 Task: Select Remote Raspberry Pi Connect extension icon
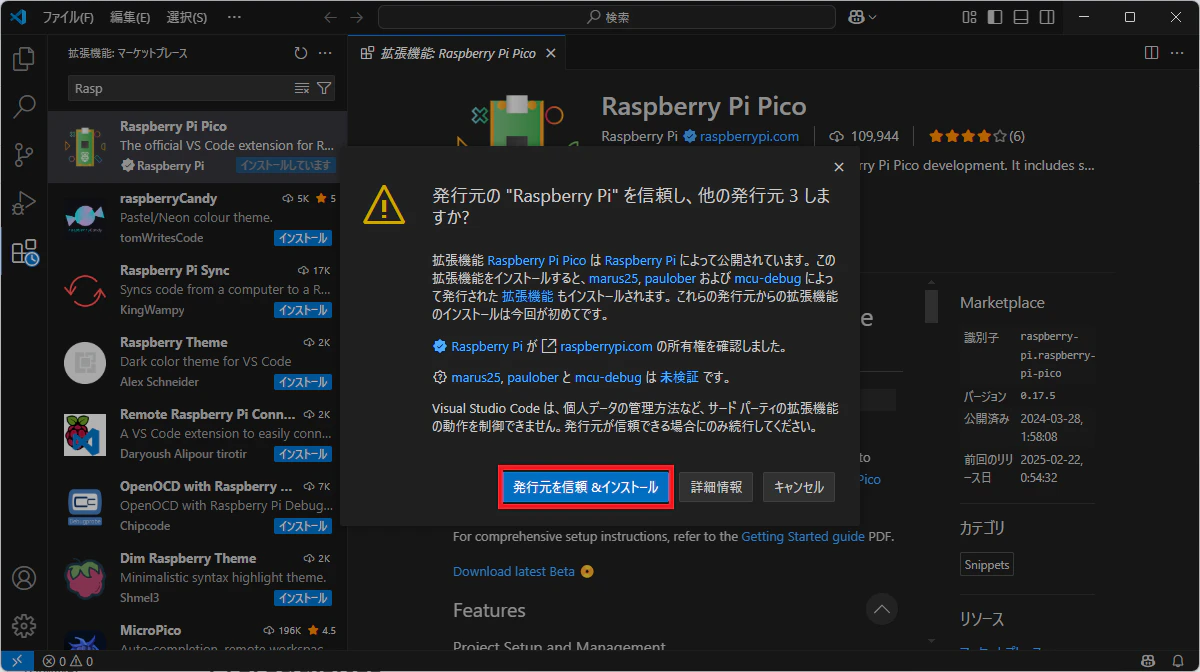[85, 434]
